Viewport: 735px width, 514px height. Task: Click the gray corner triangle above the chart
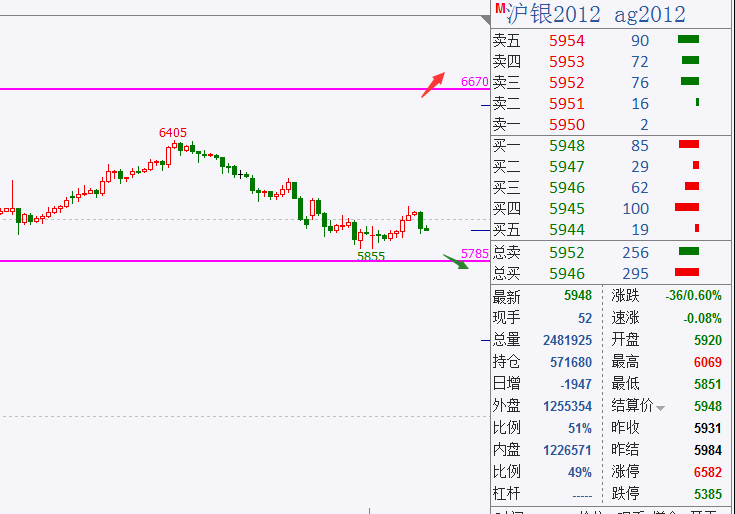[x=486, y=20]
